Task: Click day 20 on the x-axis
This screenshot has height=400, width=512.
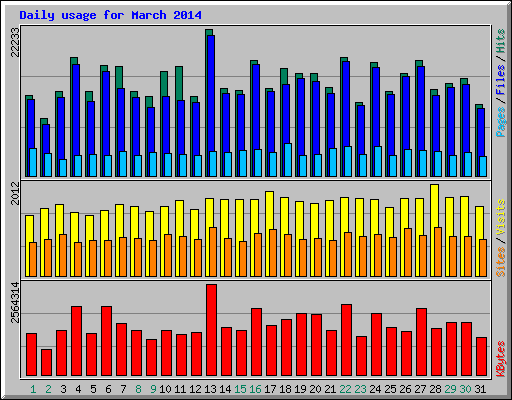Action: coord(315,389)
